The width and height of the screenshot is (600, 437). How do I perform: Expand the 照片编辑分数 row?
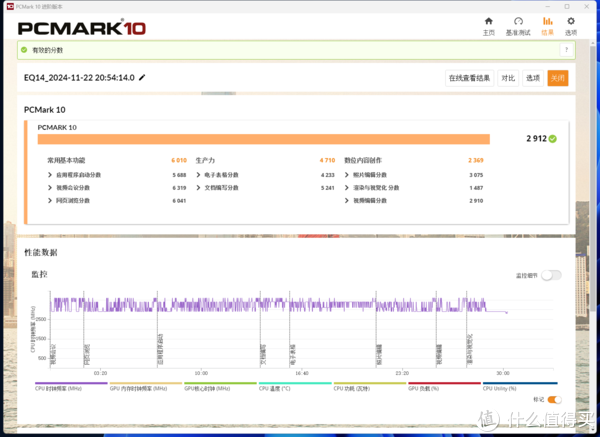tap(347, 175)
